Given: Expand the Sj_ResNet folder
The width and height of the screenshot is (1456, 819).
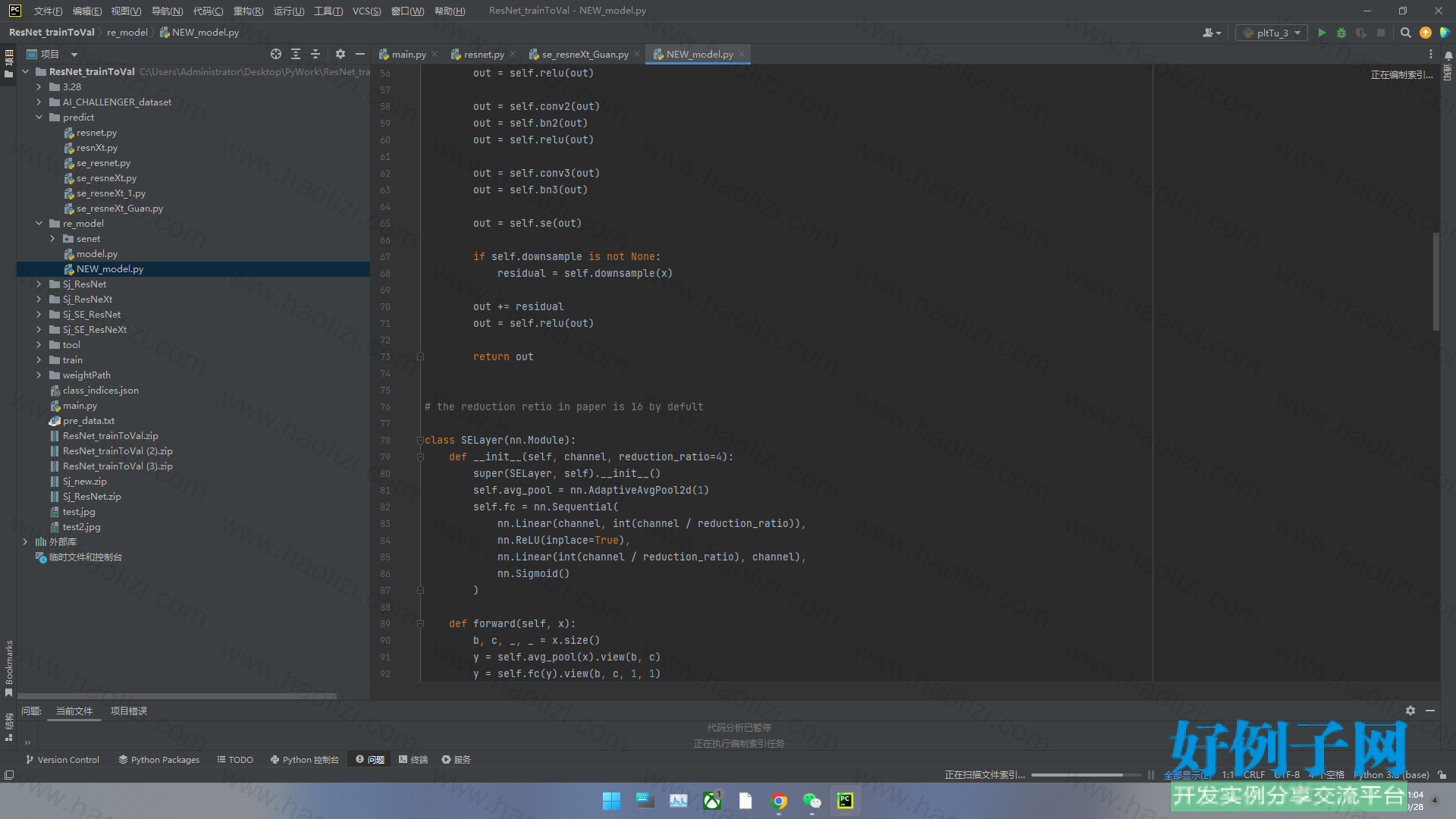Looking at the screenshot, I should click(x=39, y=284).
